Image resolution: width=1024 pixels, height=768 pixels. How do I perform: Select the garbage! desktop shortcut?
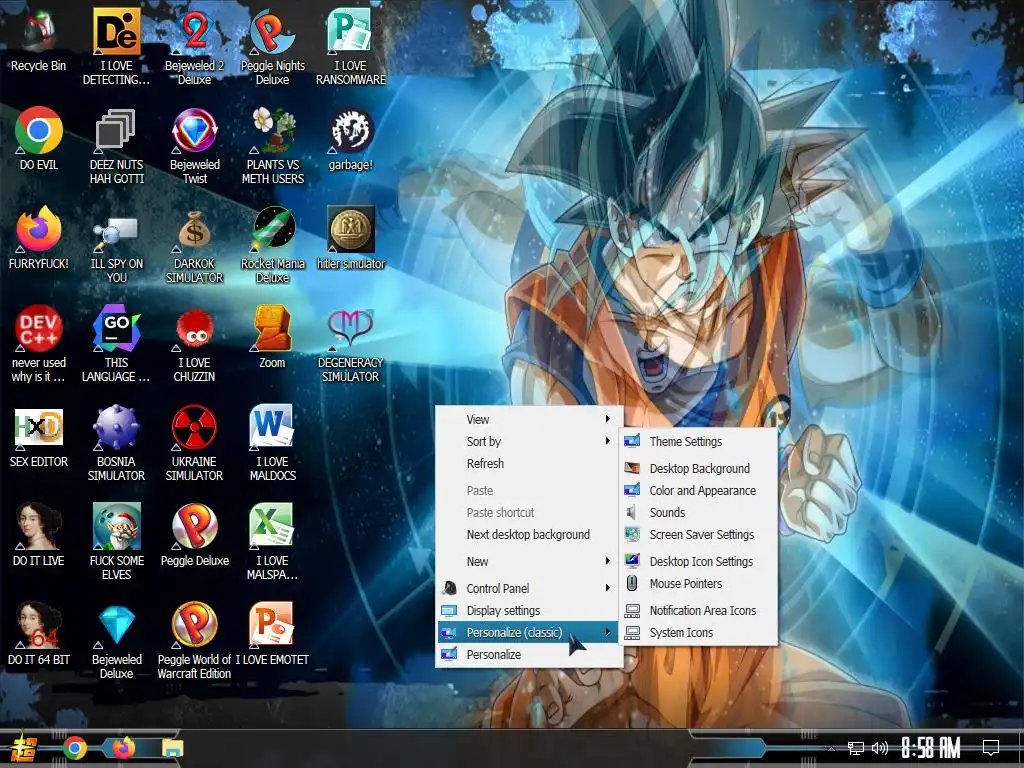coord(351,130)
